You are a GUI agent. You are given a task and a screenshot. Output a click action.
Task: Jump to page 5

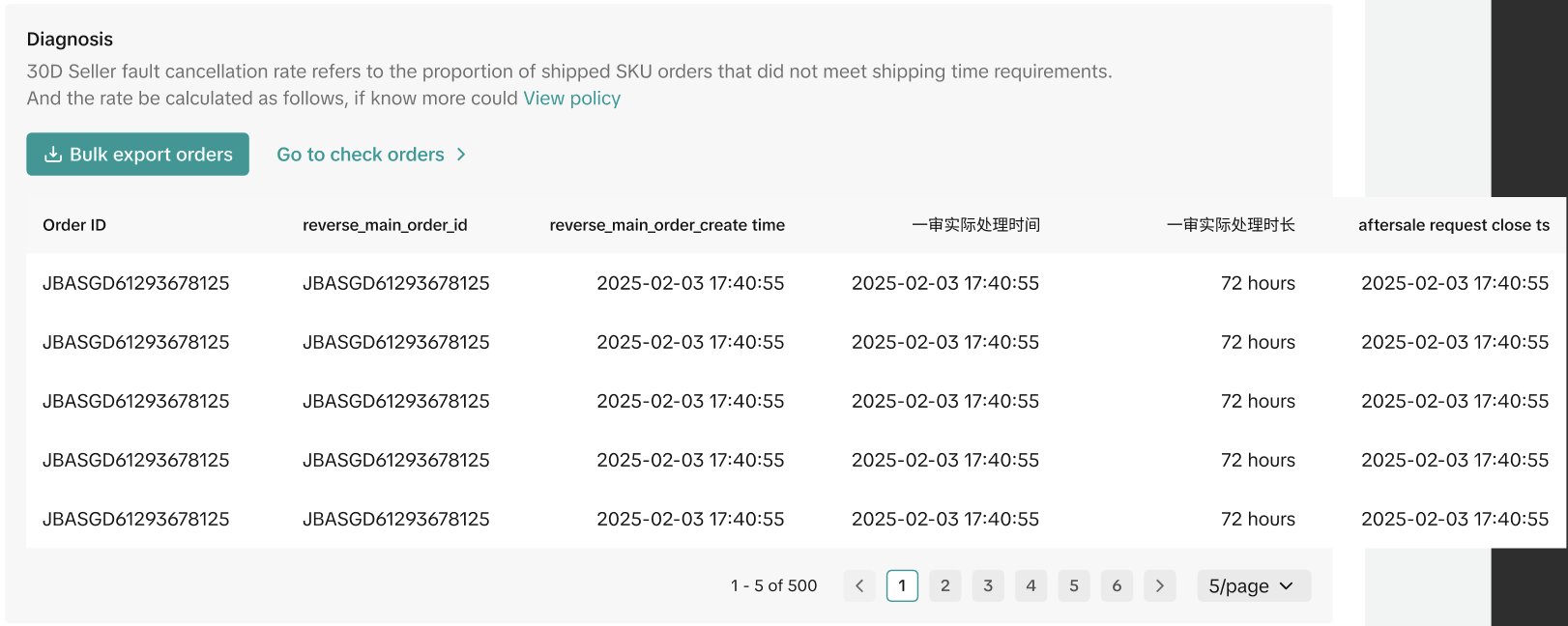[1073, 585]
